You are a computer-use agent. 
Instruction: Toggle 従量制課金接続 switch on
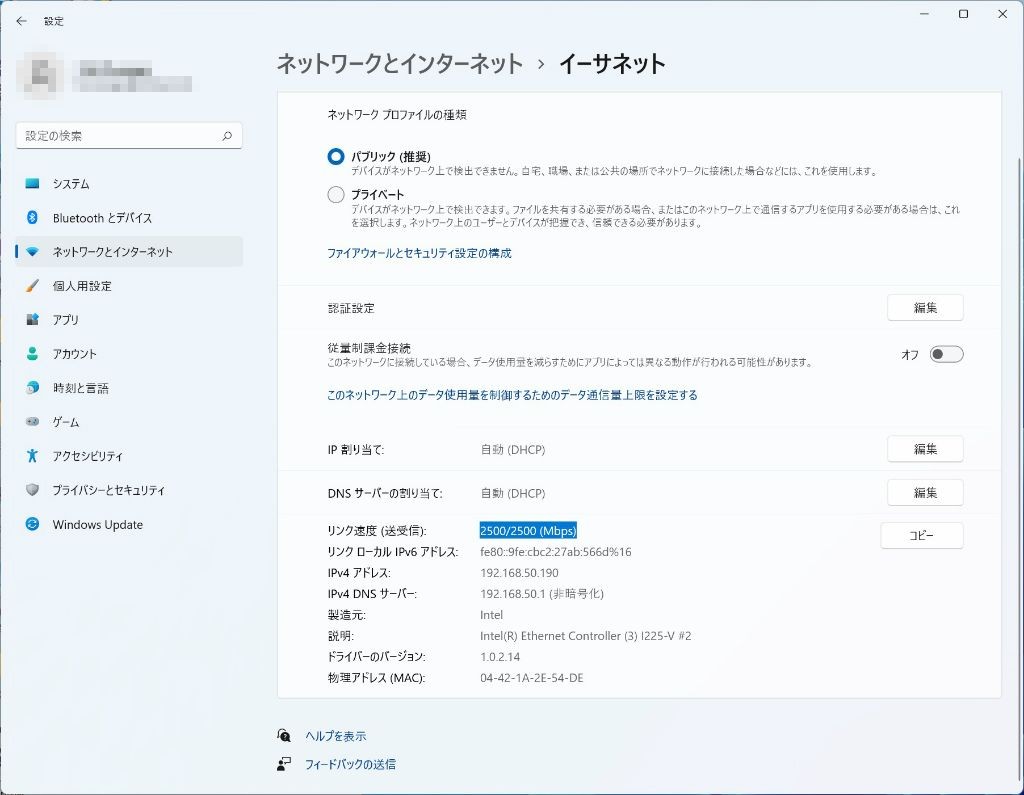click(946, 354)
